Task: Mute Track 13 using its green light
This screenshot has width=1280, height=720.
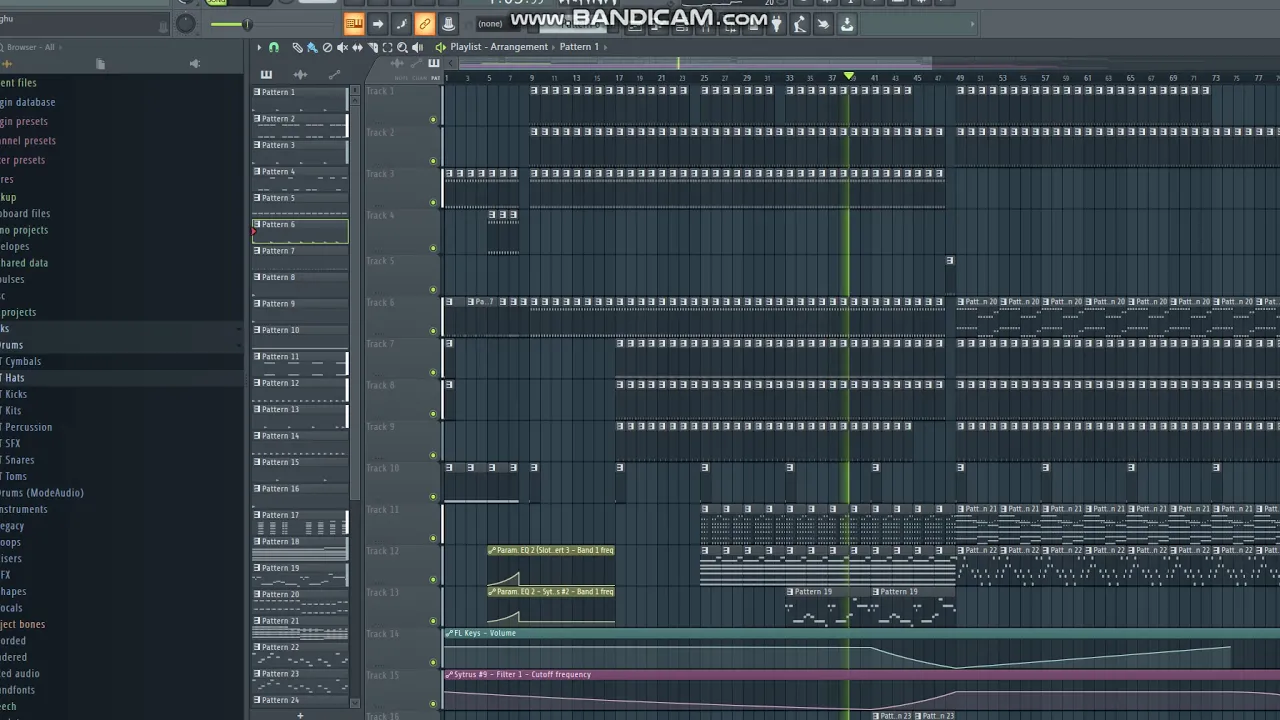Action: [433, 621]
